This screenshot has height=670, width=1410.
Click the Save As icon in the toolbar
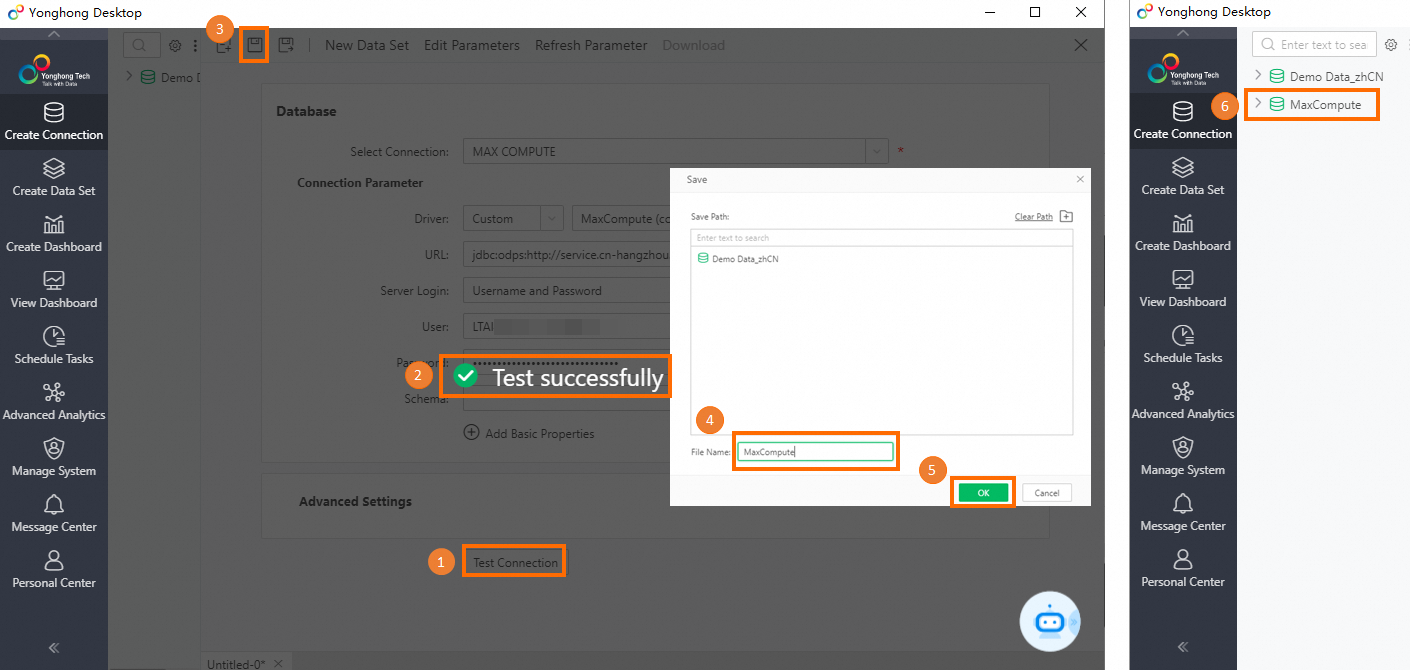click(286, 45)
